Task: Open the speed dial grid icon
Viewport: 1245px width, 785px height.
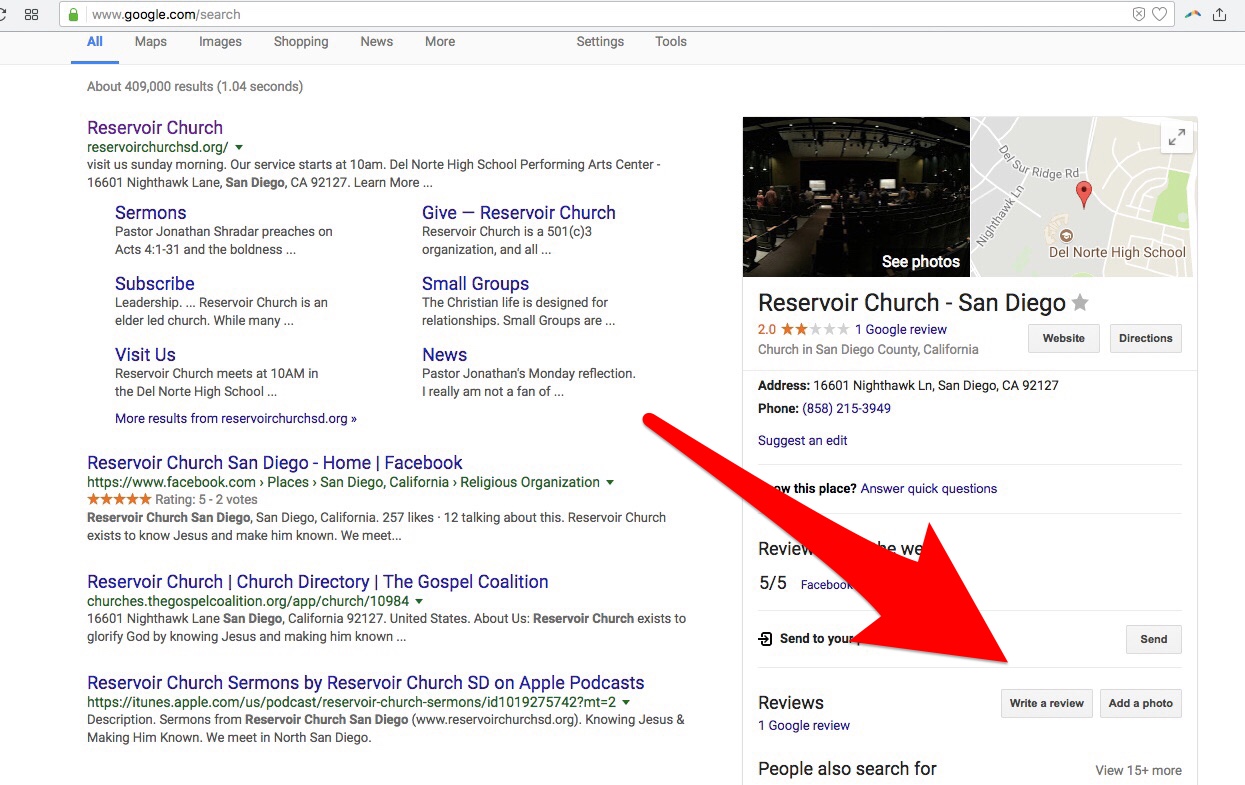Action: click(31, 14)
